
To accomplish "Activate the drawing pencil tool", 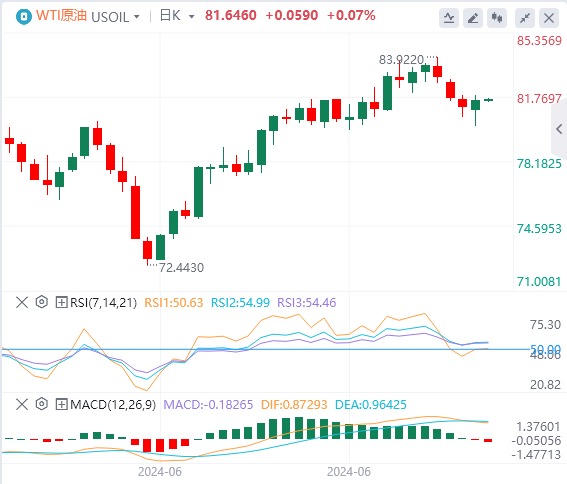I will pyautogui.click(x=473, y=18).
